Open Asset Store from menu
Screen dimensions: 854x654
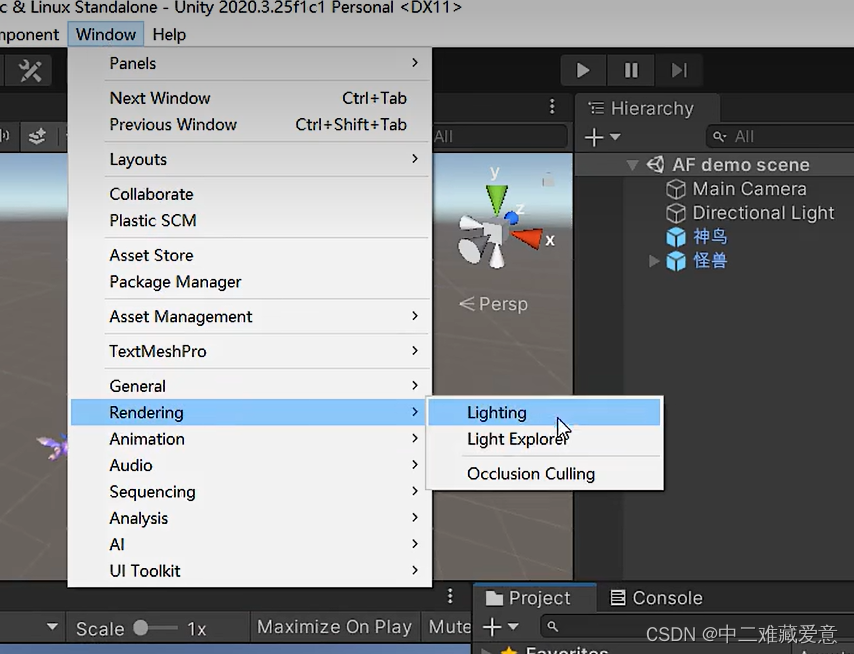click(x=251, y=255)
